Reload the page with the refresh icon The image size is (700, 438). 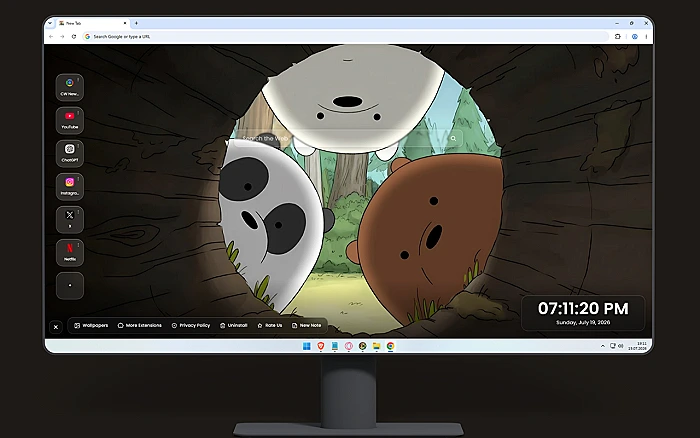pyautogui.click(x=74, y=37)
